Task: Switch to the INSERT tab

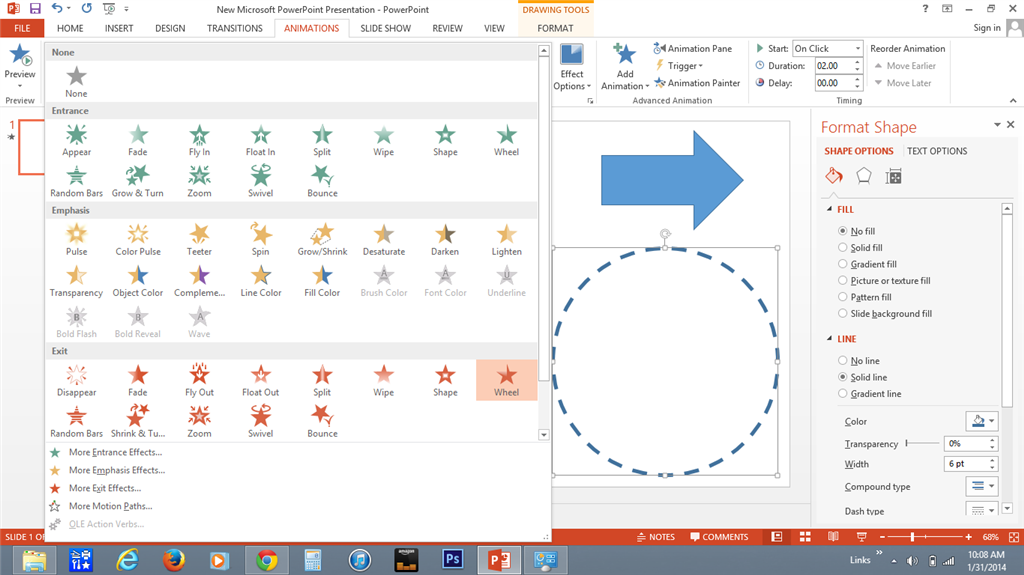Action: click(119, 28)
